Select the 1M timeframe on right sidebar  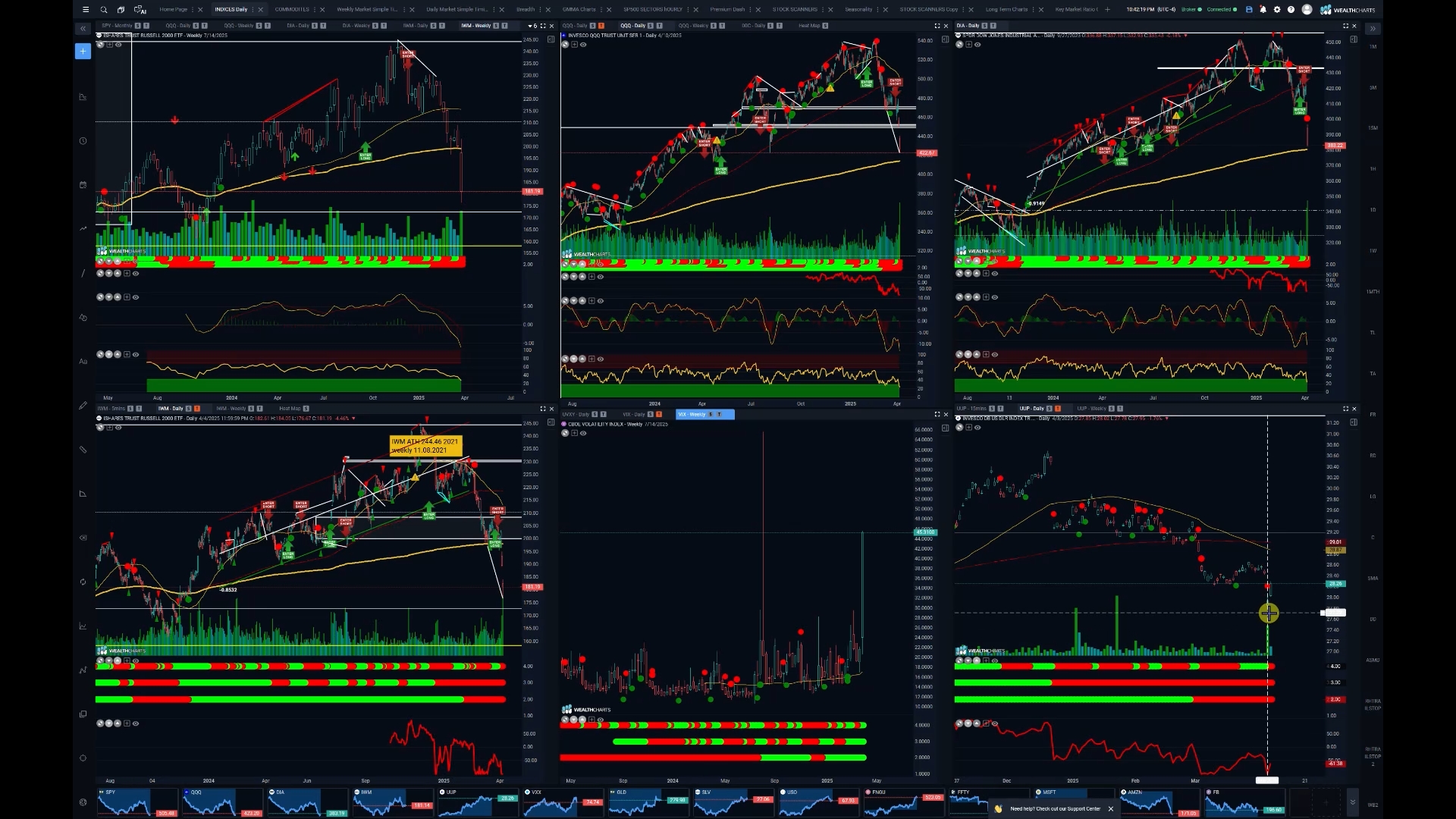pos(1373,47)
